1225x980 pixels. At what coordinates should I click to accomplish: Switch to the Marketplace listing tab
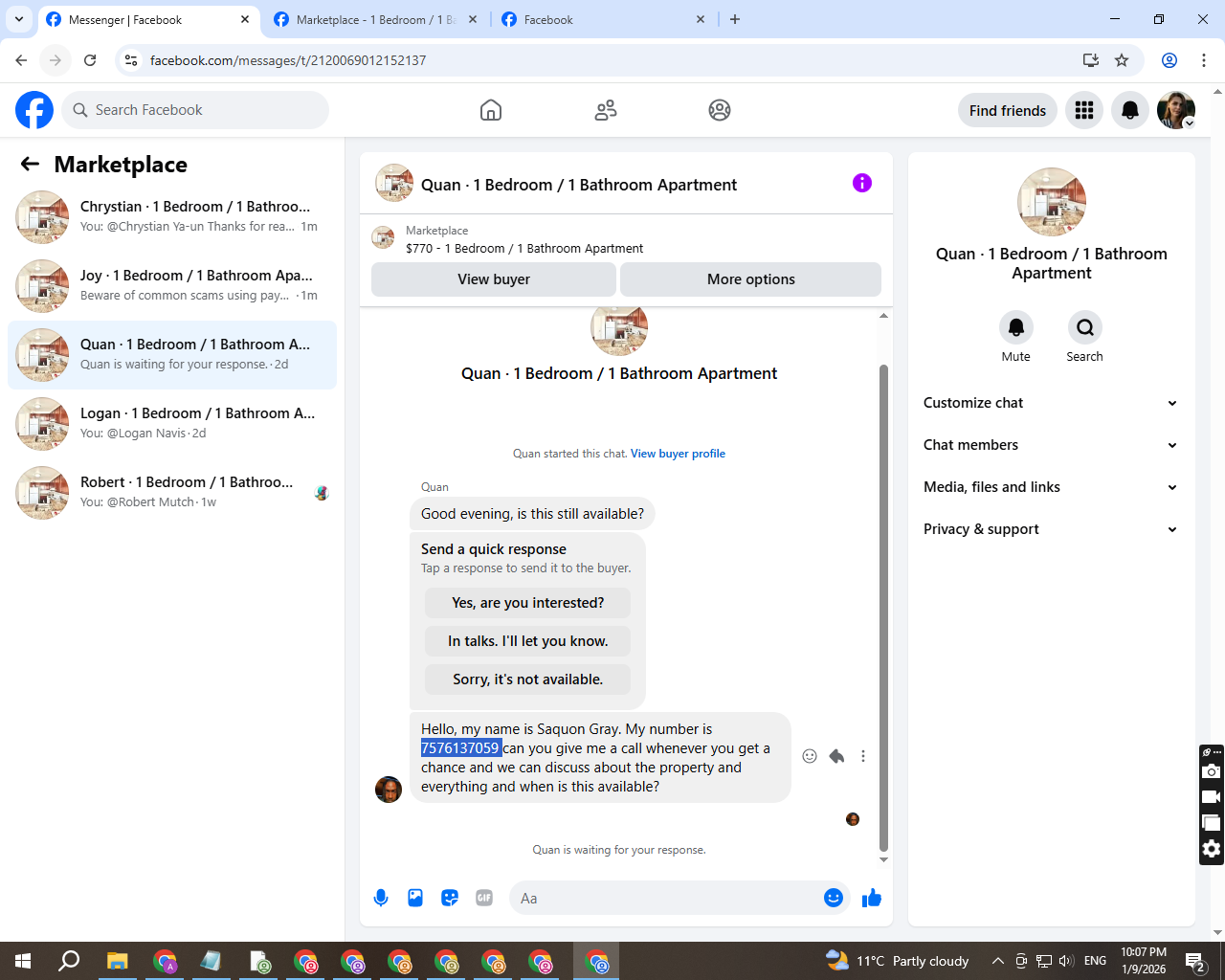(x=375, y=19)
